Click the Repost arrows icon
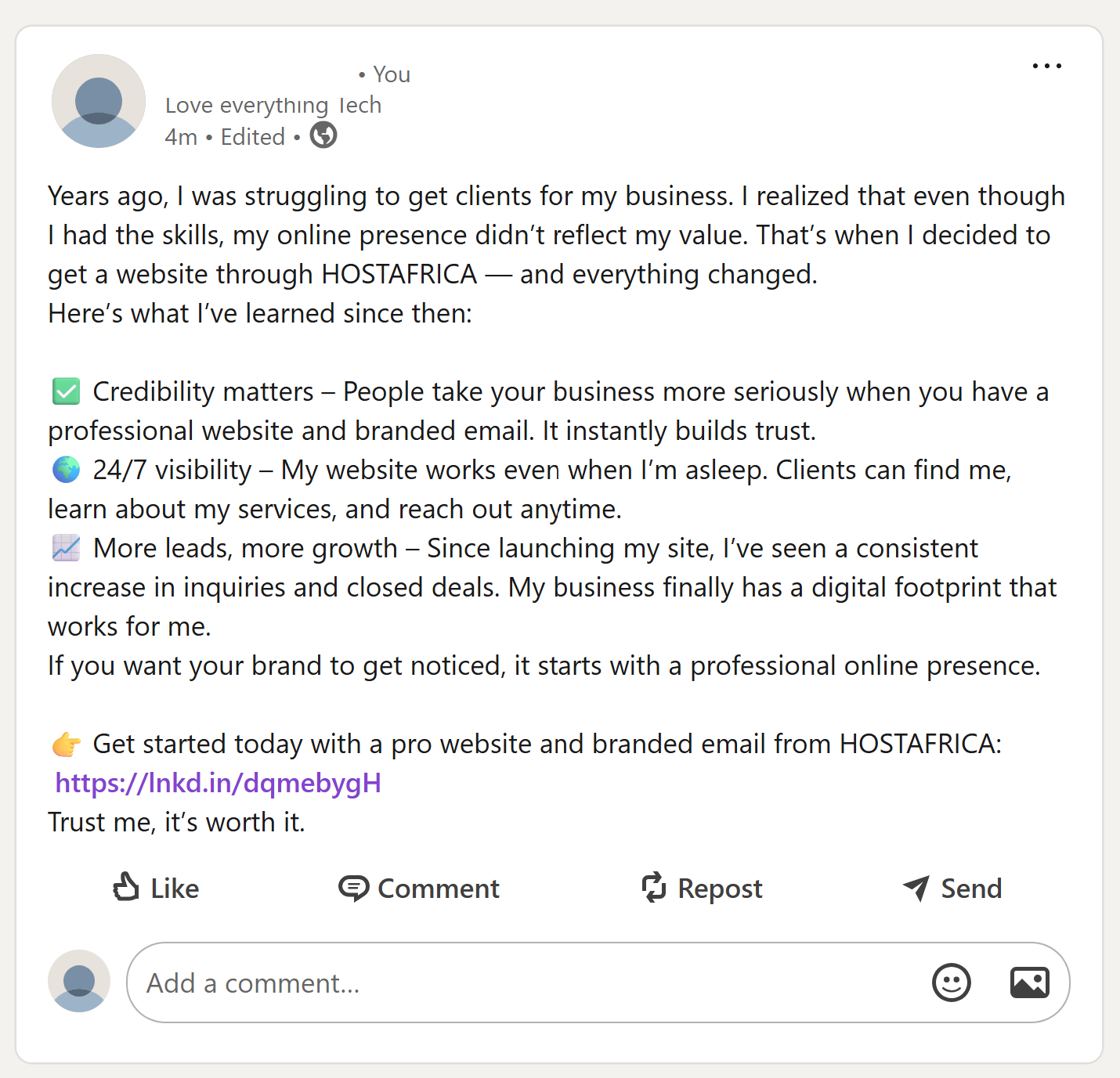The width and height of the screenshot is (1120, 1078). (653, 888)
